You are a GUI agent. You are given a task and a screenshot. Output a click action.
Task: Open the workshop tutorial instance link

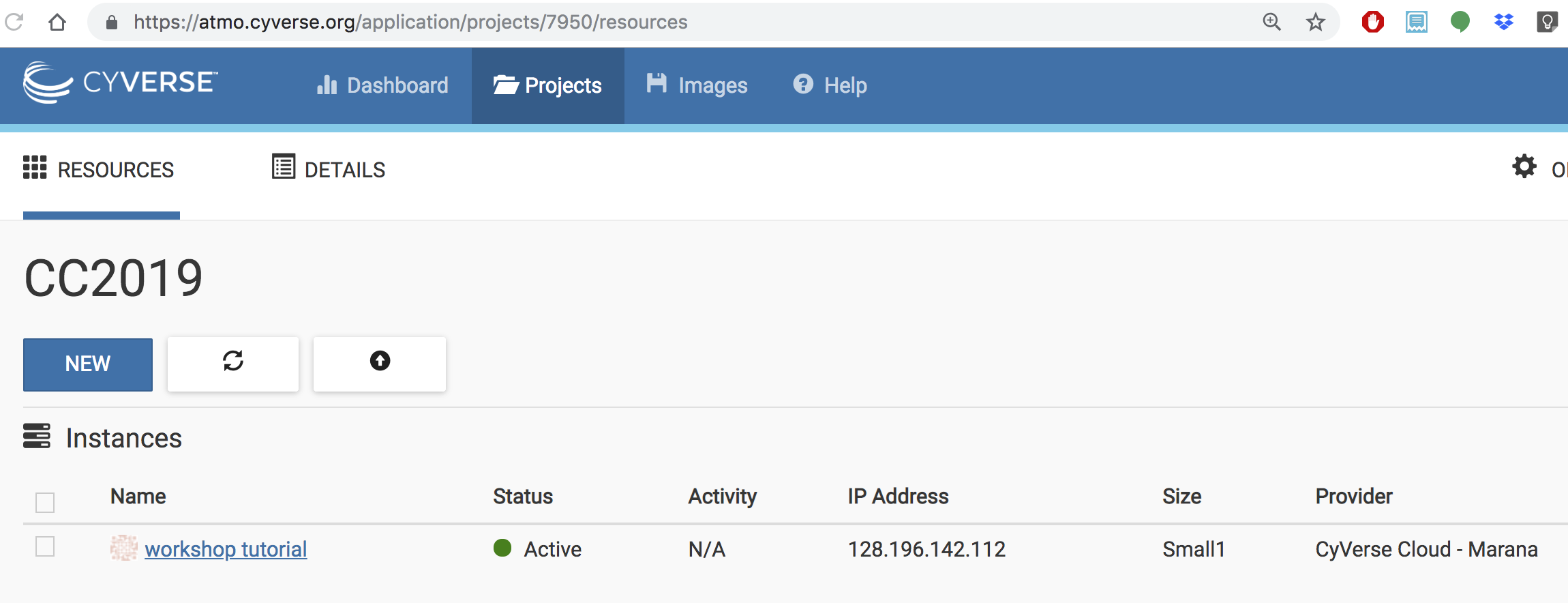226,549
